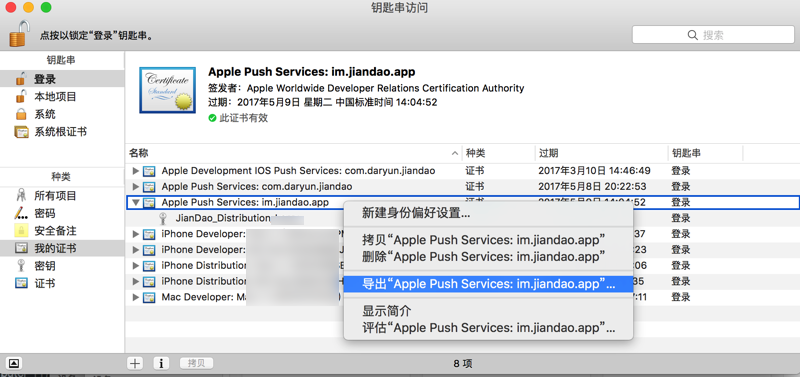Choose 导出 "Apple Push Services" menu item

click(488, 284)
